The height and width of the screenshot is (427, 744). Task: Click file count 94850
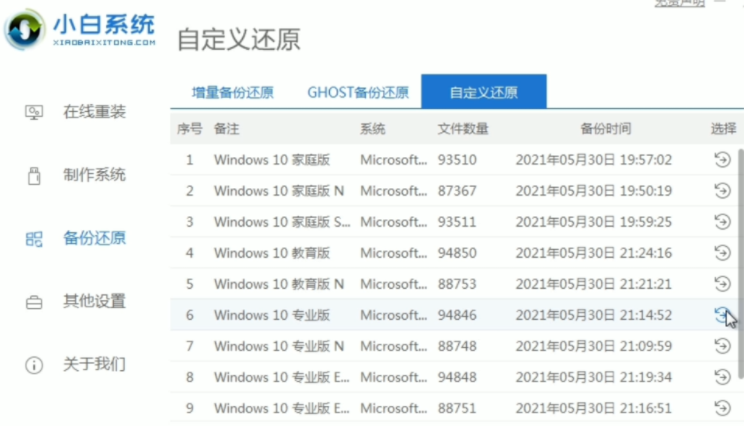coord(457,253)
